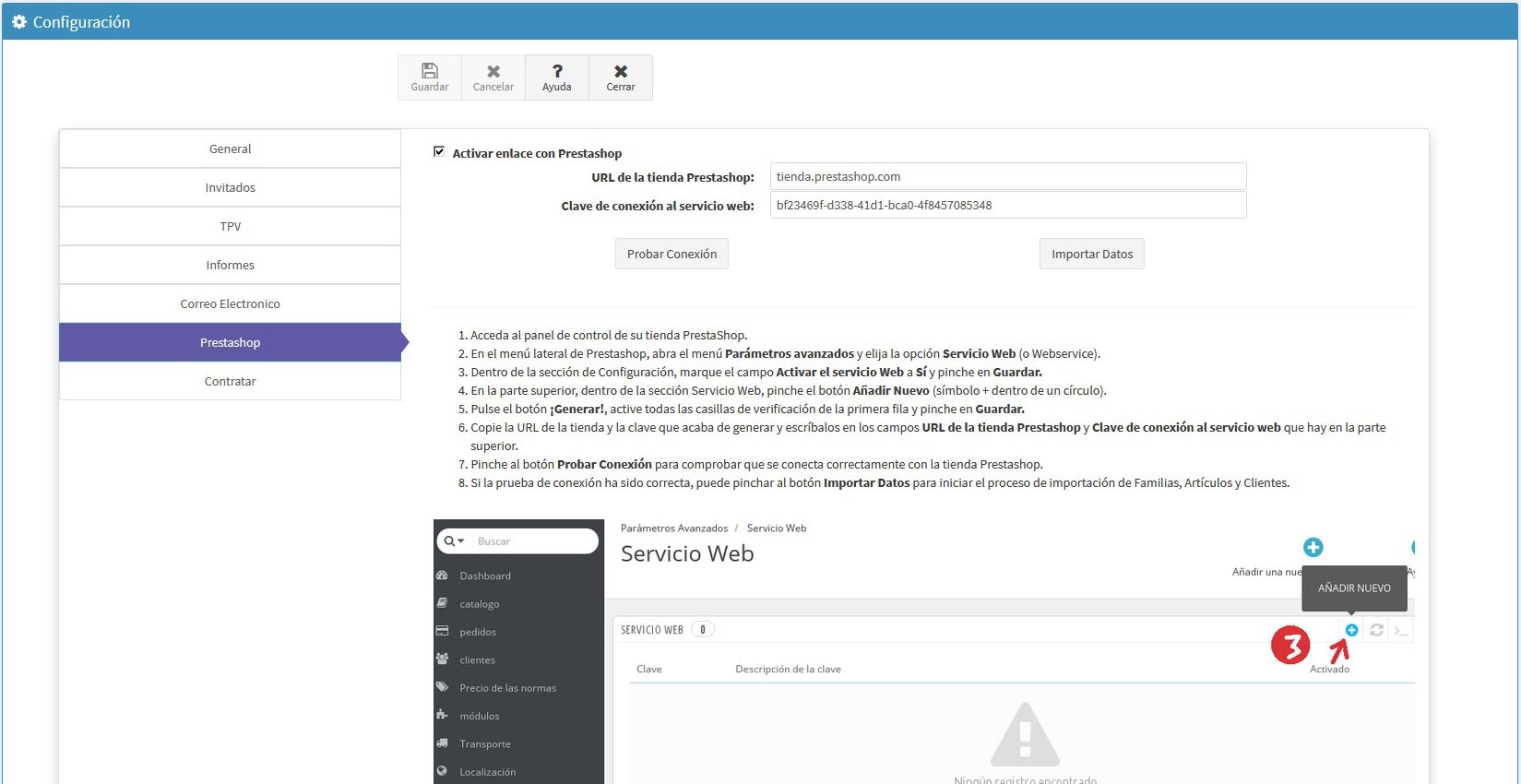The height and width of the screenshot is (784, 1521).
Task: Switch to the Informes tab
Action: [230, 265]
